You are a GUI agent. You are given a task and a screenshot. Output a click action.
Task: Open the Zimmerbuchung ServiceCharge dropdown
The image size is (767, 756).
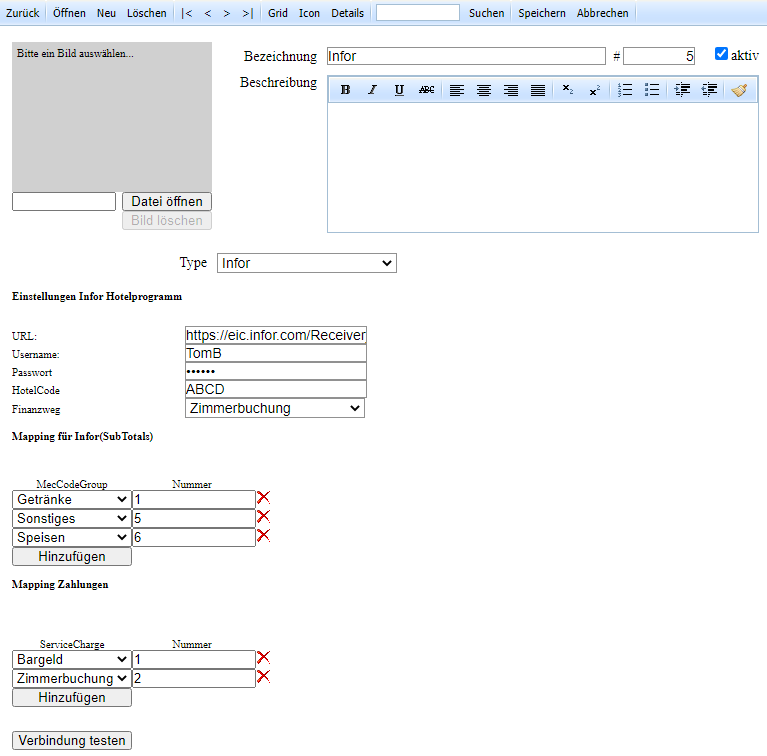coord(72,678)
